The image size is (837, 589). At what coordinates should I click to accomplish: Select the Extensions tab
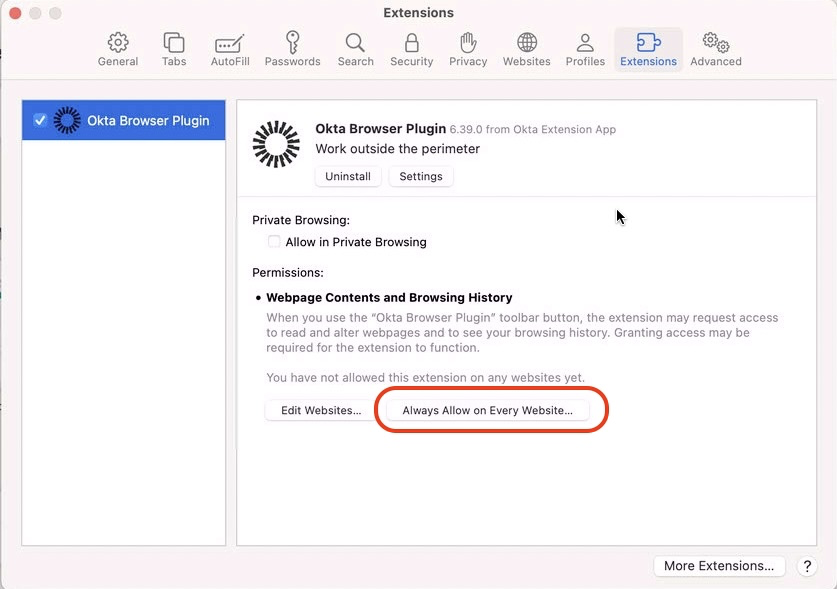click(648, 49)
